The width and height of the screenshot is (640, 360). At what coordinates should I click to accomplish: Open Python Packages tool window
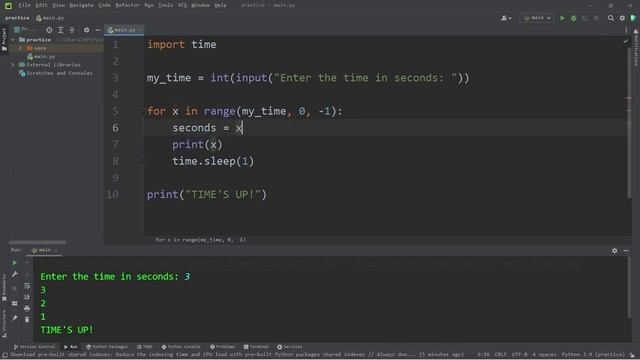pyautogui.click(x=107, y=347)
